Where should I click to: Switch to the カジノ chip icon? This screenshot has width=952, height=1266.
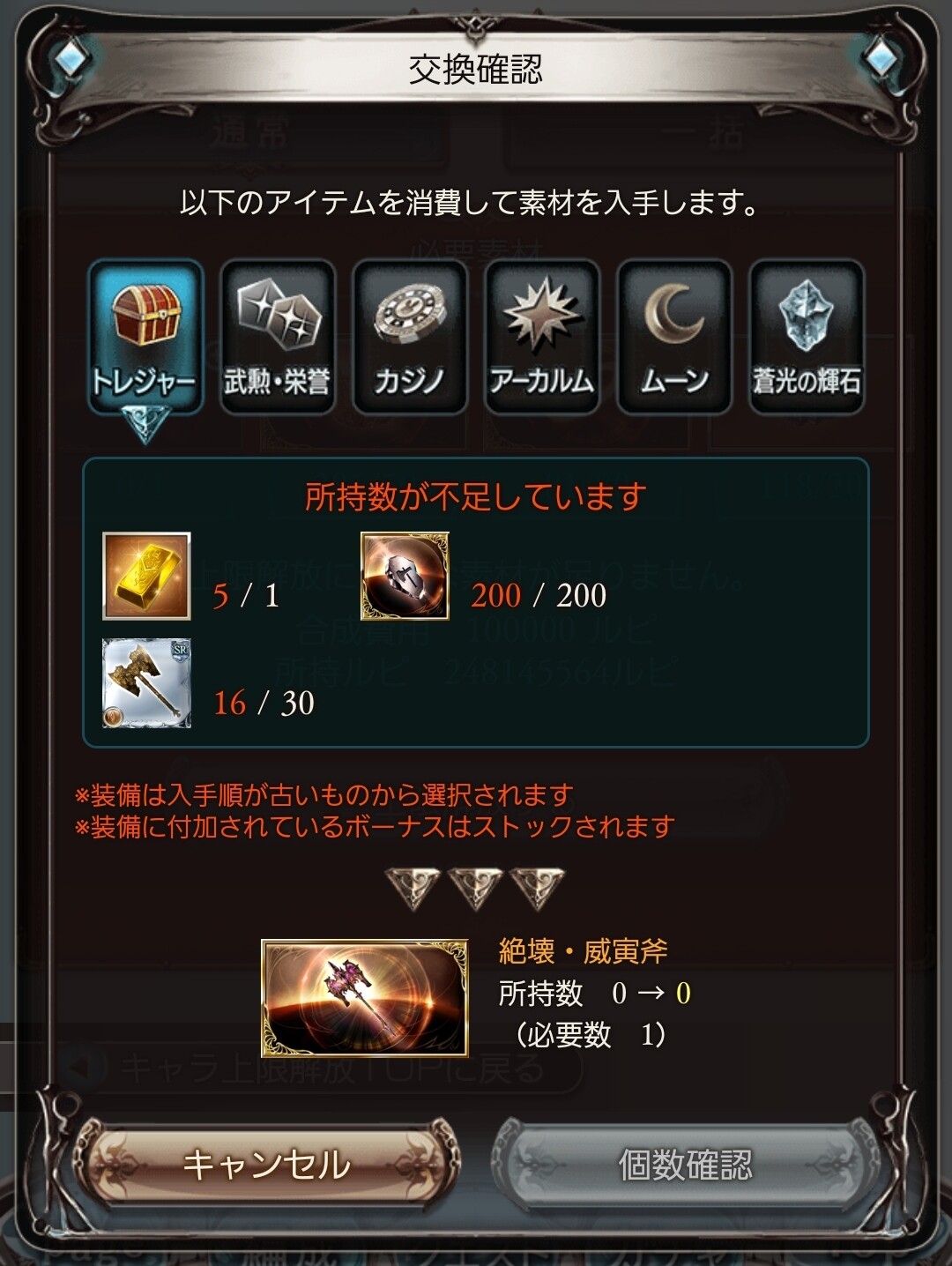click(x=410, y=336)
